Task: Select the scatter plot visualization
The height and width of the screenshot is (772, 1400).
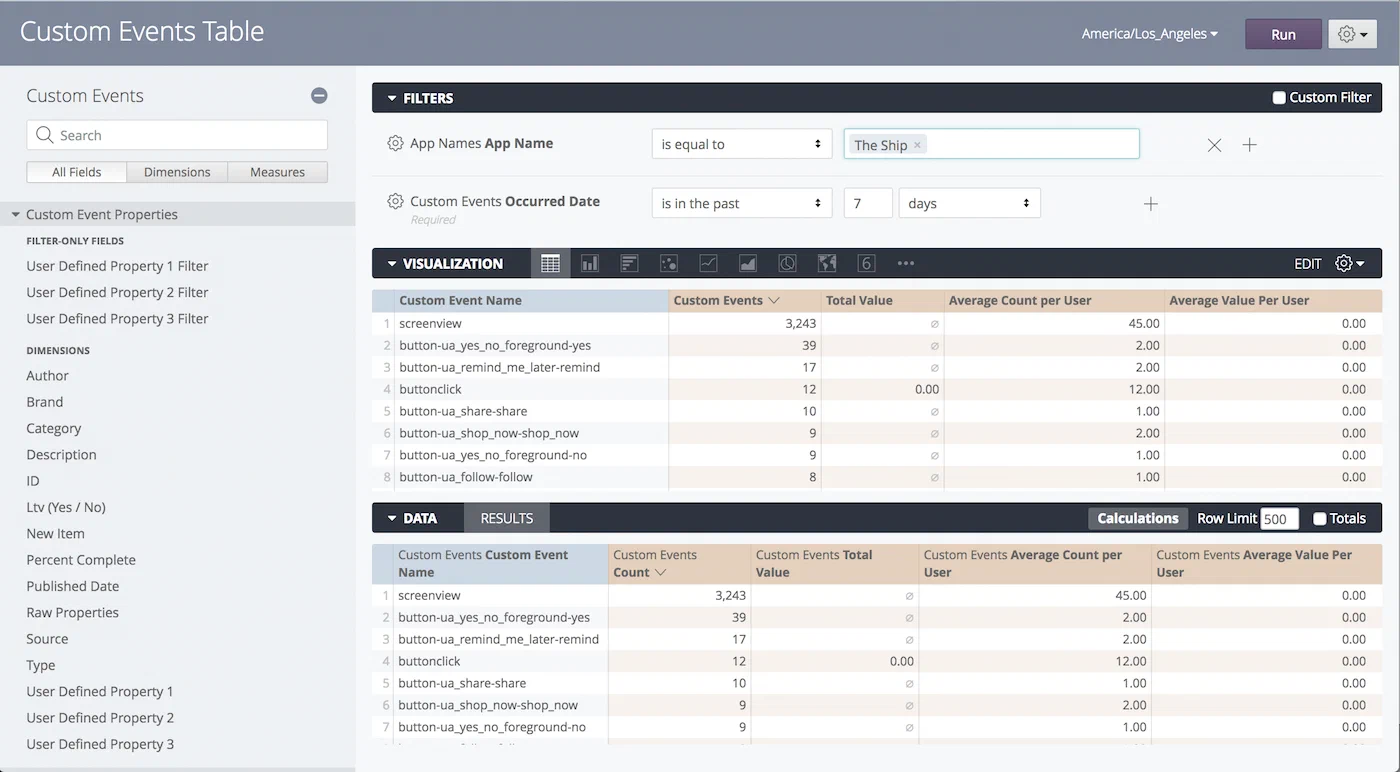Action: coord(669,263)
